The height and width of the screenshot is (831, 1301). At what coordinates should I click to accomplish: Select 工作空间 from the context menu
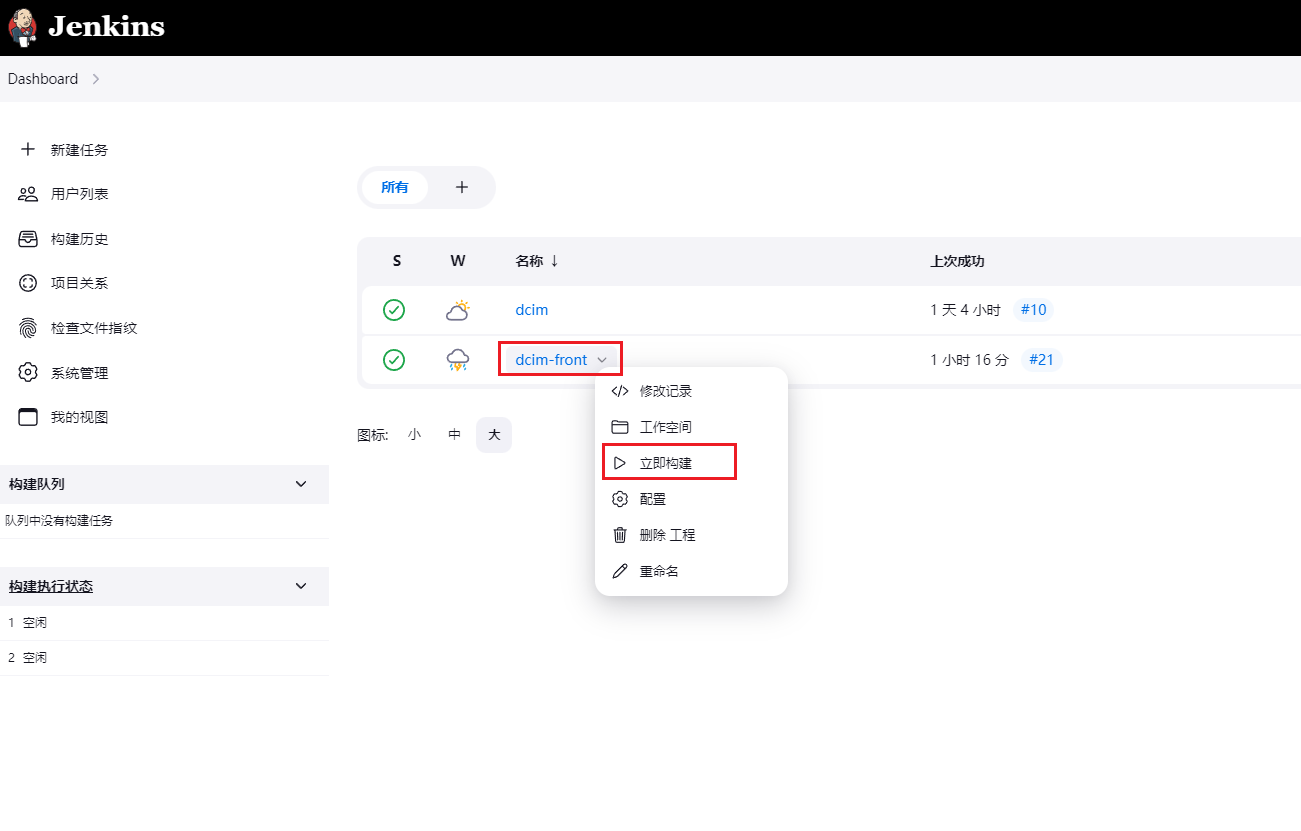(x=691, y=427)
